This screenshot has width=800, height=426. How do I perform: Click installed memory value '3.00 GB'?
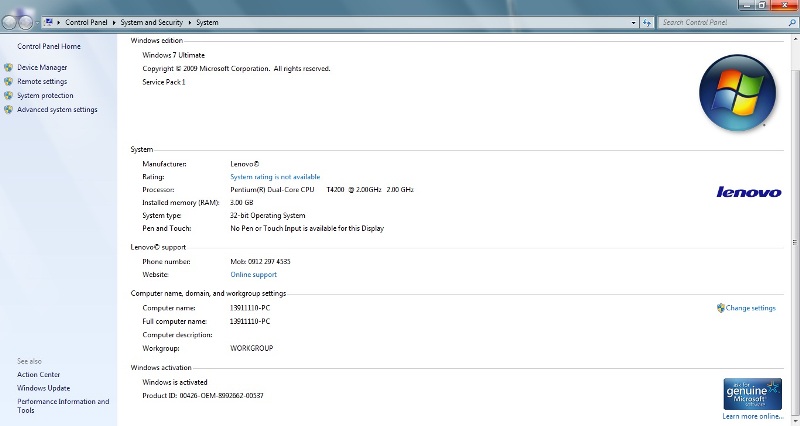click(242, 203)
